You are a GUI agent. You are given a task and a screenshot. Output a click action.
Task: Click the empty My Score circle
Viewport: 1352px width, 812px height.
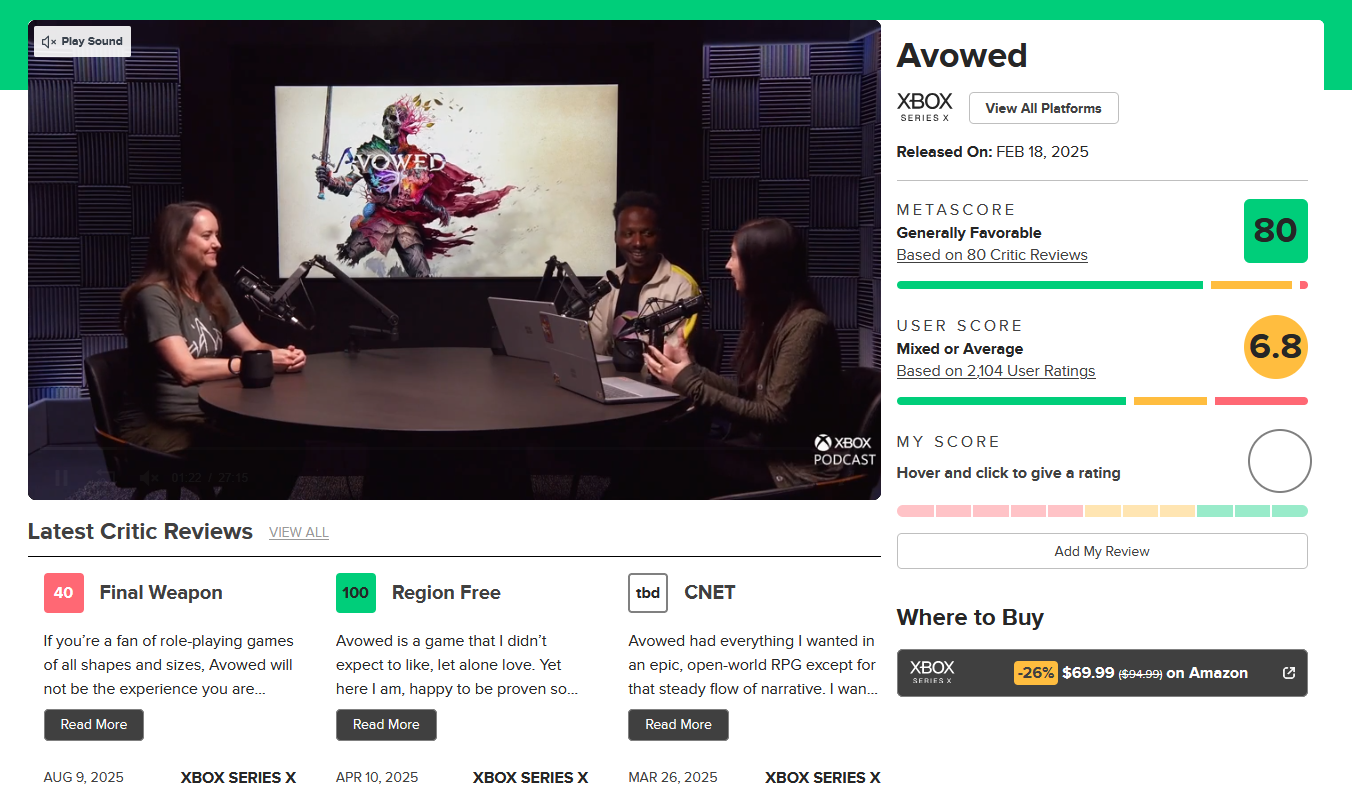pyautogui.click(x=1279, y=461)
